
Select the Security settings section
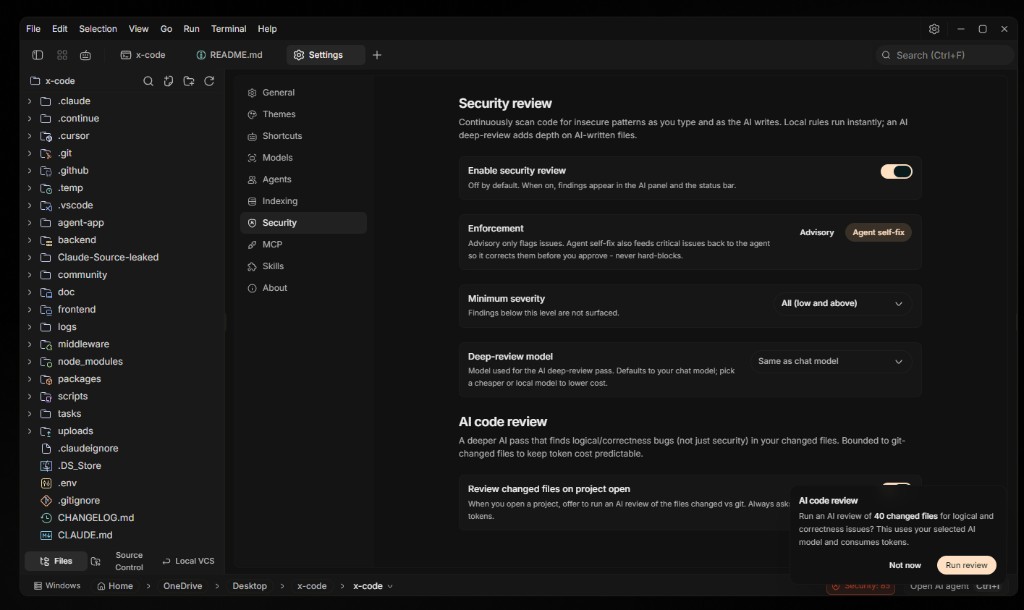tap(303, 223)
